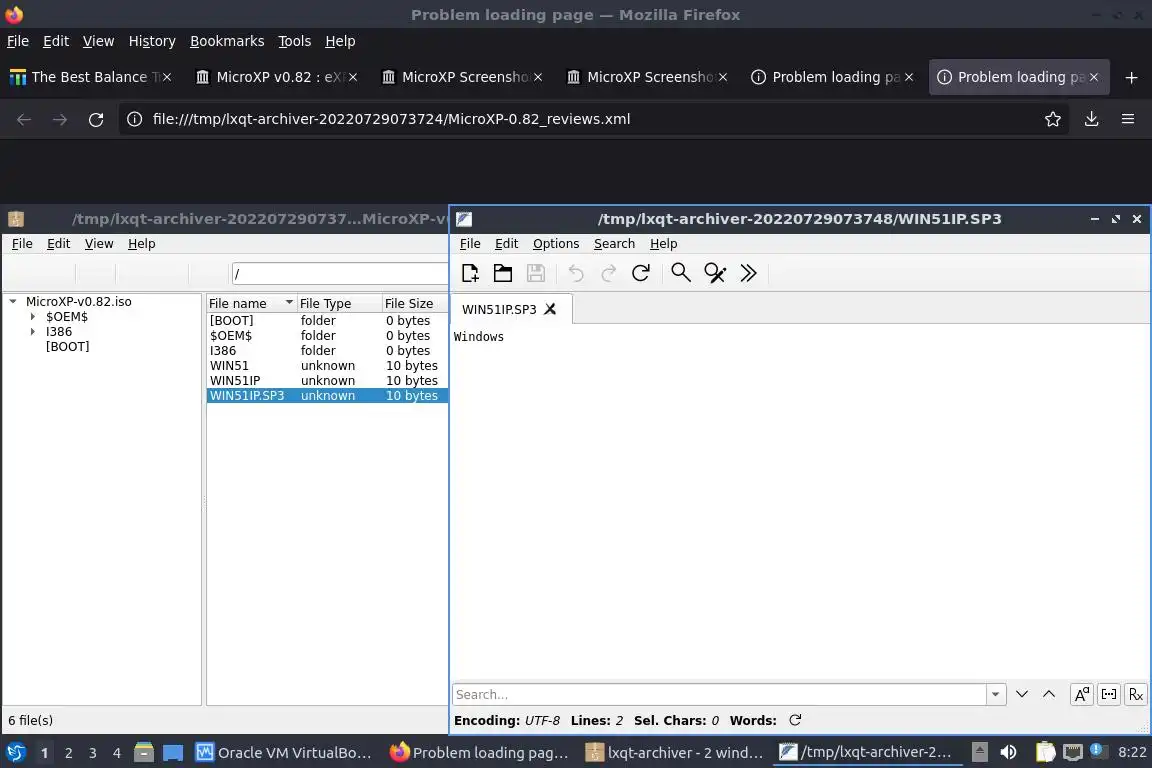1152x768 pixels.
Task: Open the archiver File menu
Action: tap(22, 244)
